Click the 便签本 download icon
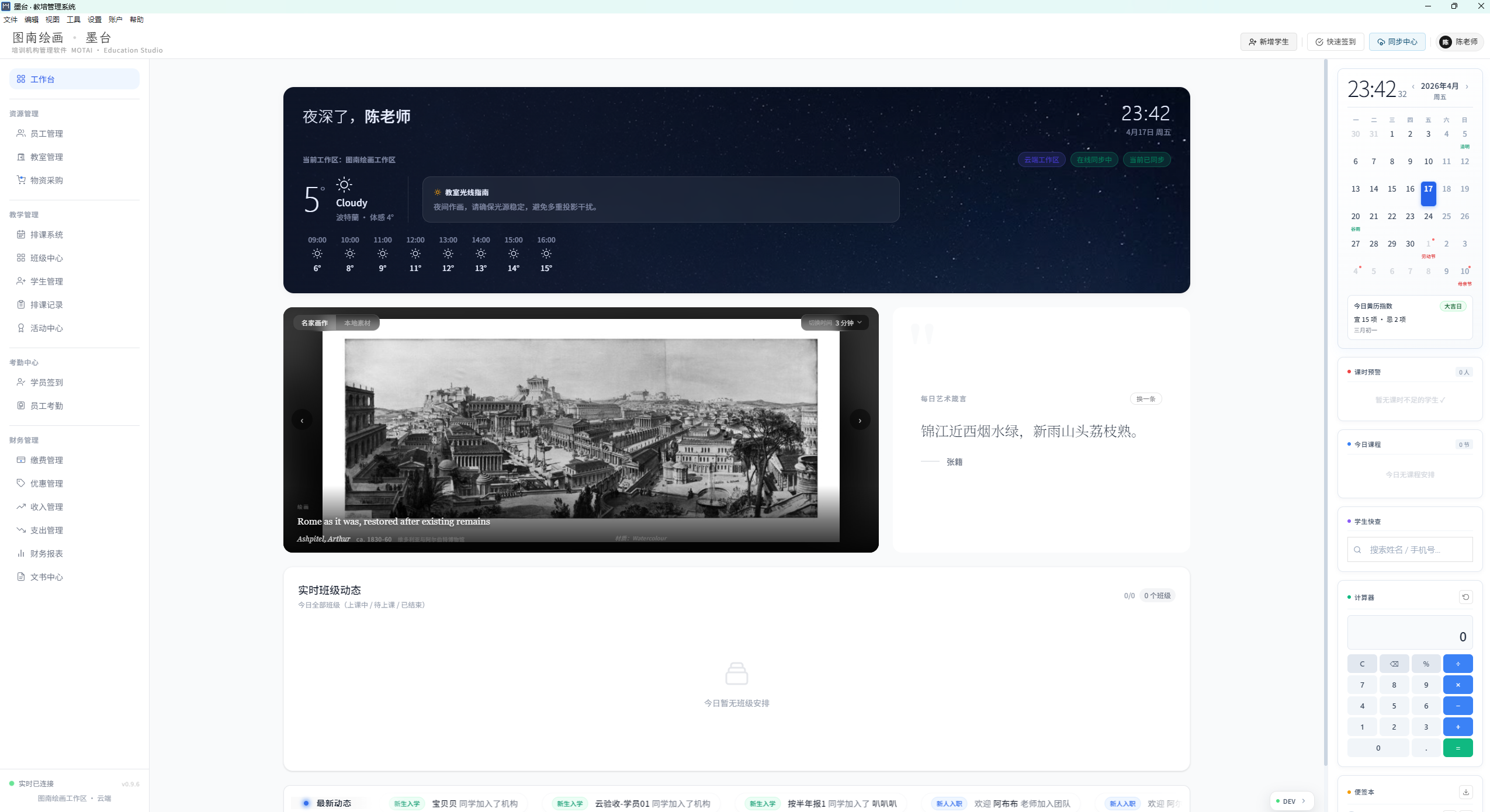The image size is (1490, 812). click(x=1465, y=792)
